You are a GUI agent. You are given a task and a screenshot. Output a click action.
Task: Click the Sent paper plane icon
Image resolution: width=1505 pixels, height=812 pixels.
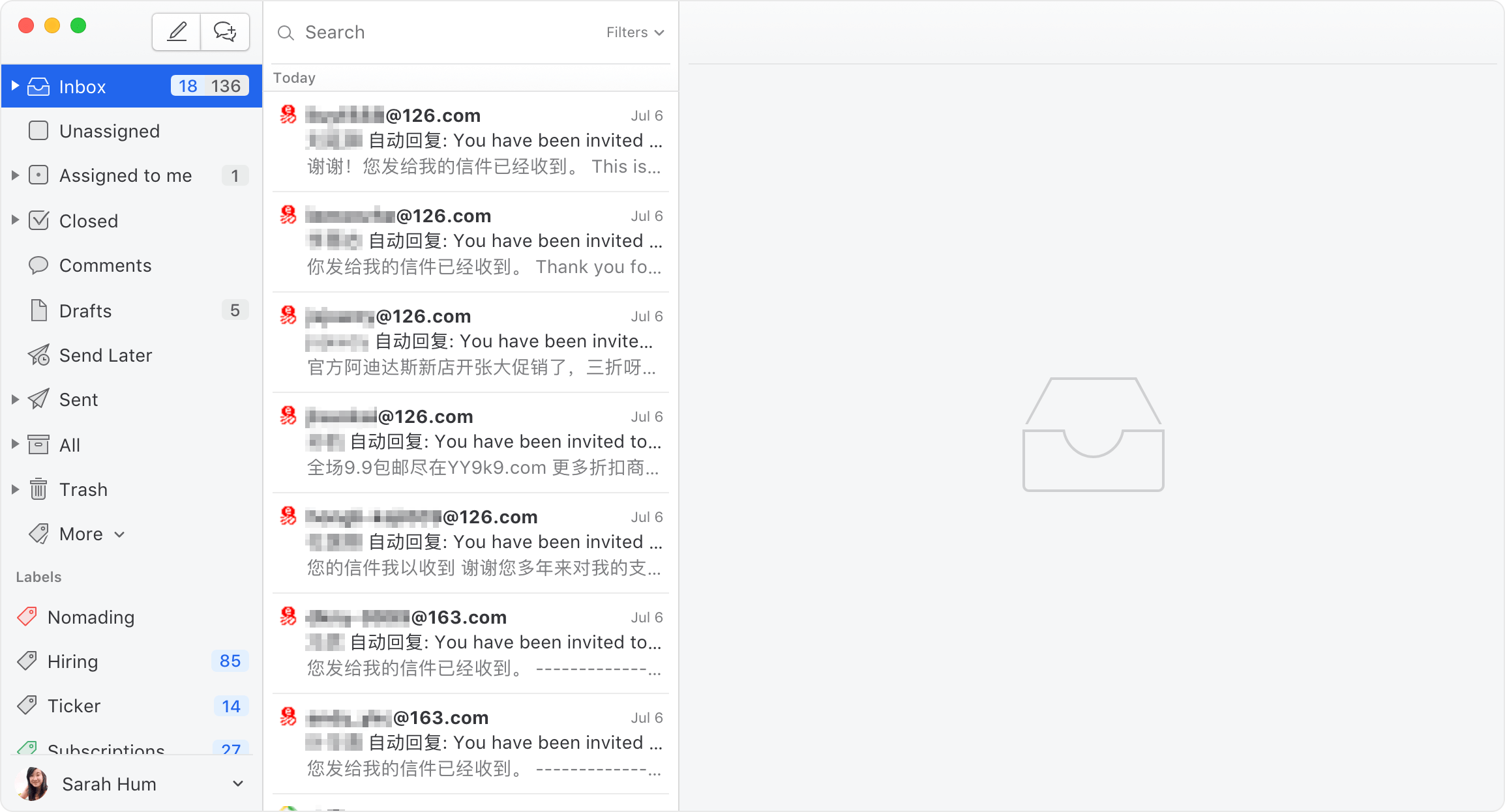pyautogui.click(x=38, y=399)
